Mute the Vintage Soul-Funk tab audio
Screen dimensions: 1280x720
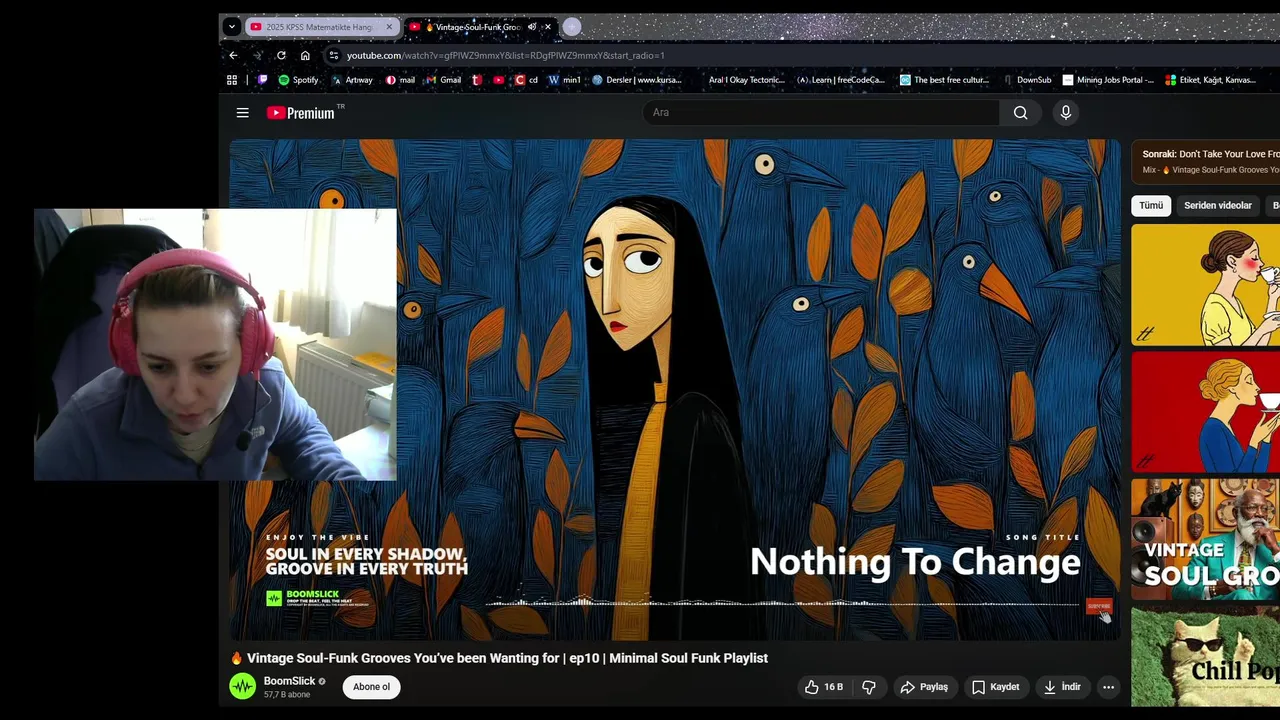[x=532, y=27]
